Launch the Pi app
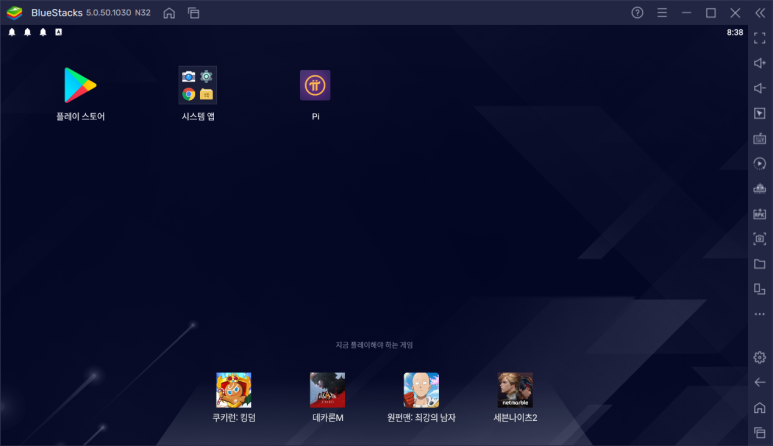 [315, 85]
